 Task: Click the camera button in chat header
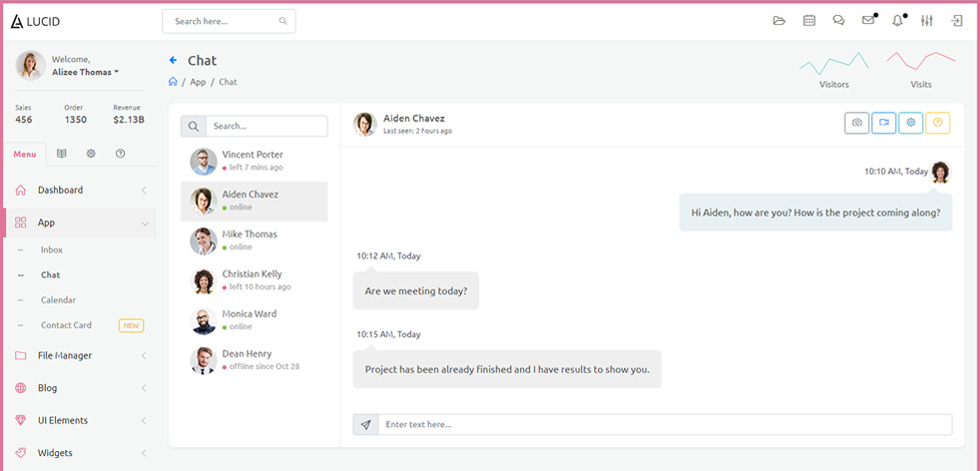(x=857, y=123)
